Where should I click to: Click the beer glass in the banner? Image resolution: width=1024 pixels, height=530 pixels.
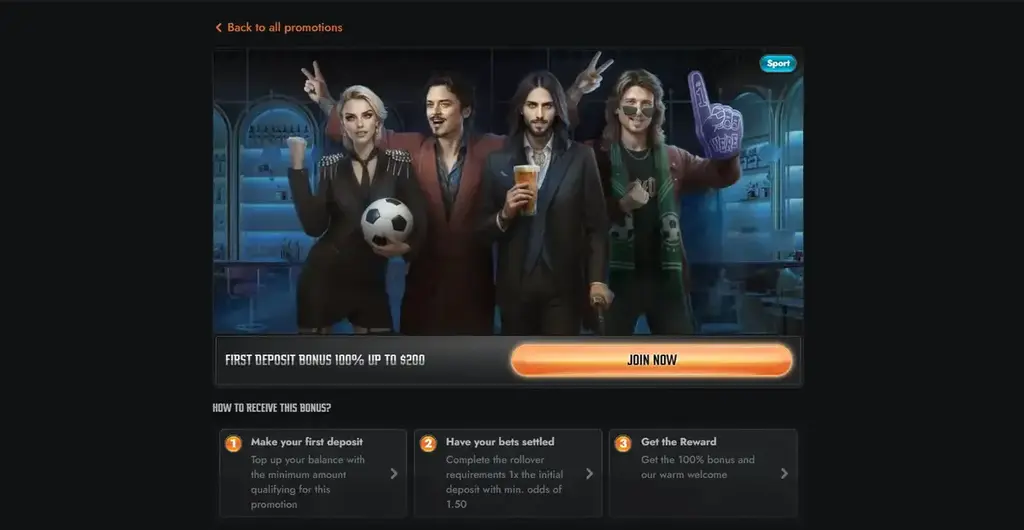click(526, 189)
